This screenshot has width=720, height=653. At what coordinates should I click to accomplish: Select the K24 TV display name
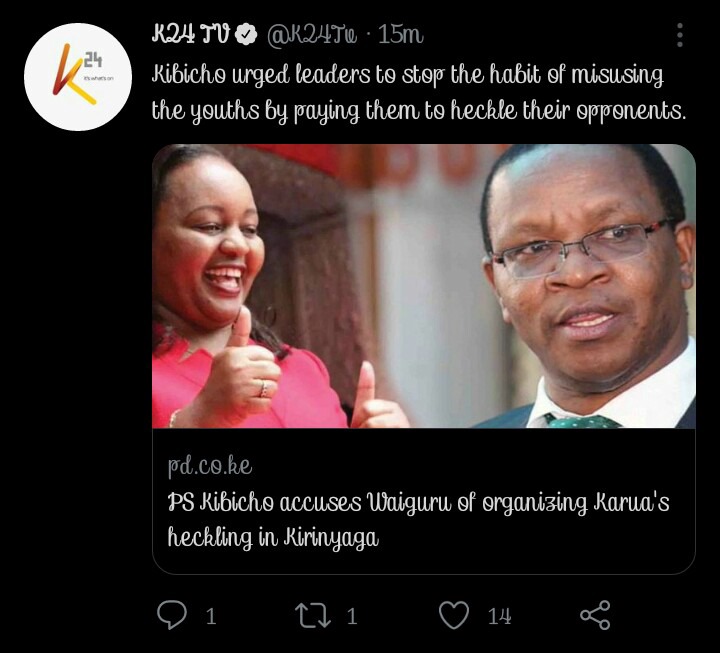tap(190, 34)
